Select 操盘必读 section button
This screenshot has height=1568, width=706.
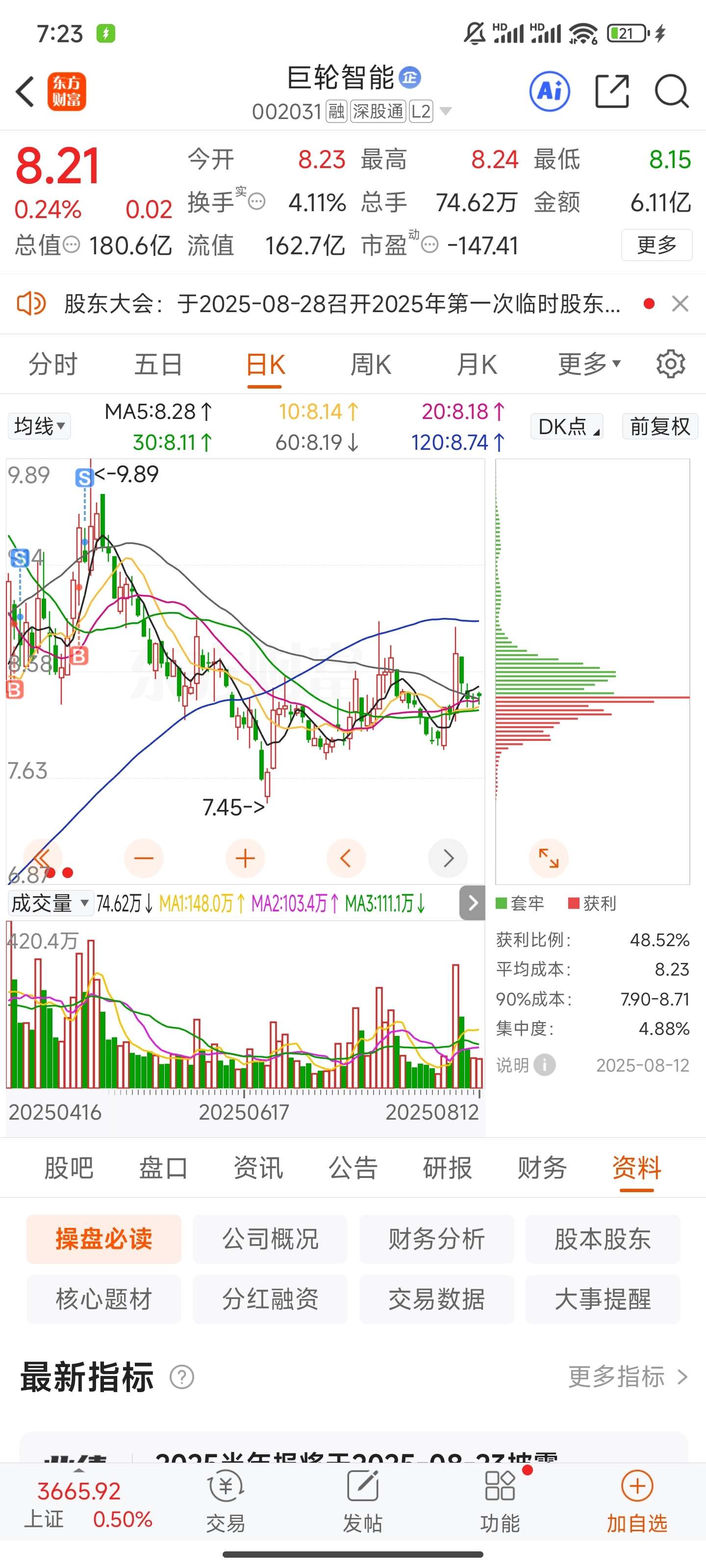[103, 1239]
